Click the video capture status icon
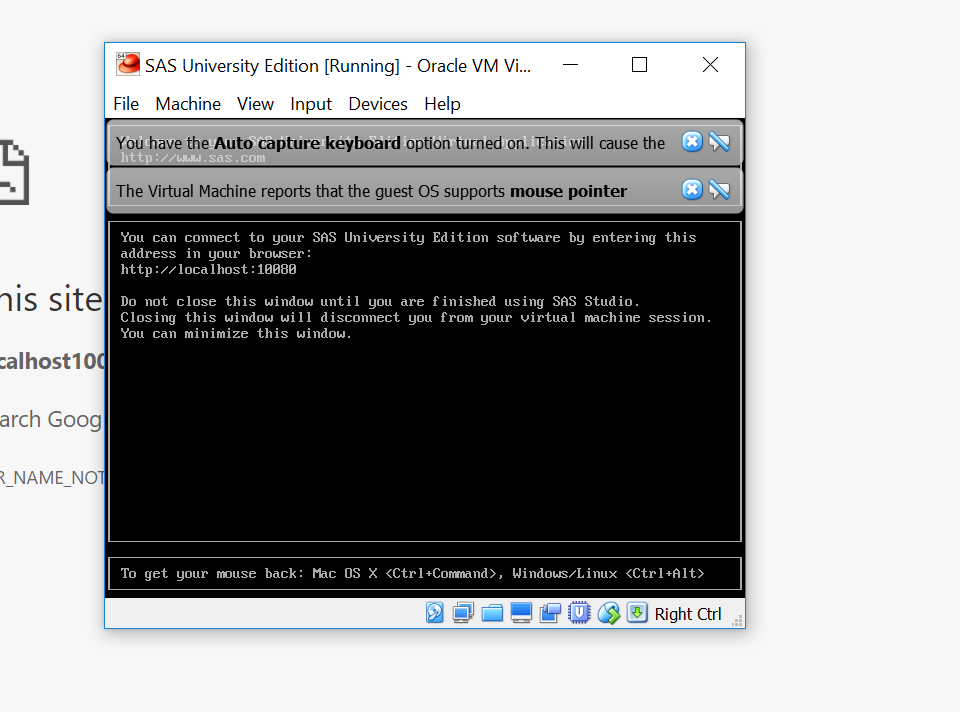960x712 pixels. (x=550, y=613)
